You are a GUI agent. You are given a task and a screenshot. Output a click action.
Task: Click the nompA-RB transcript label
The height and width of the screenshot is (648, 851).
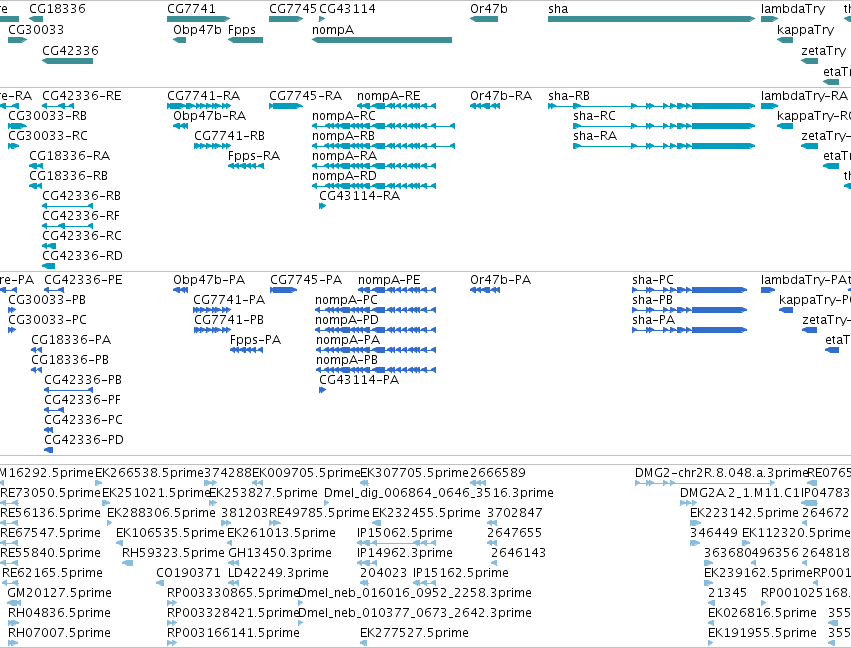tap(344, 136)
